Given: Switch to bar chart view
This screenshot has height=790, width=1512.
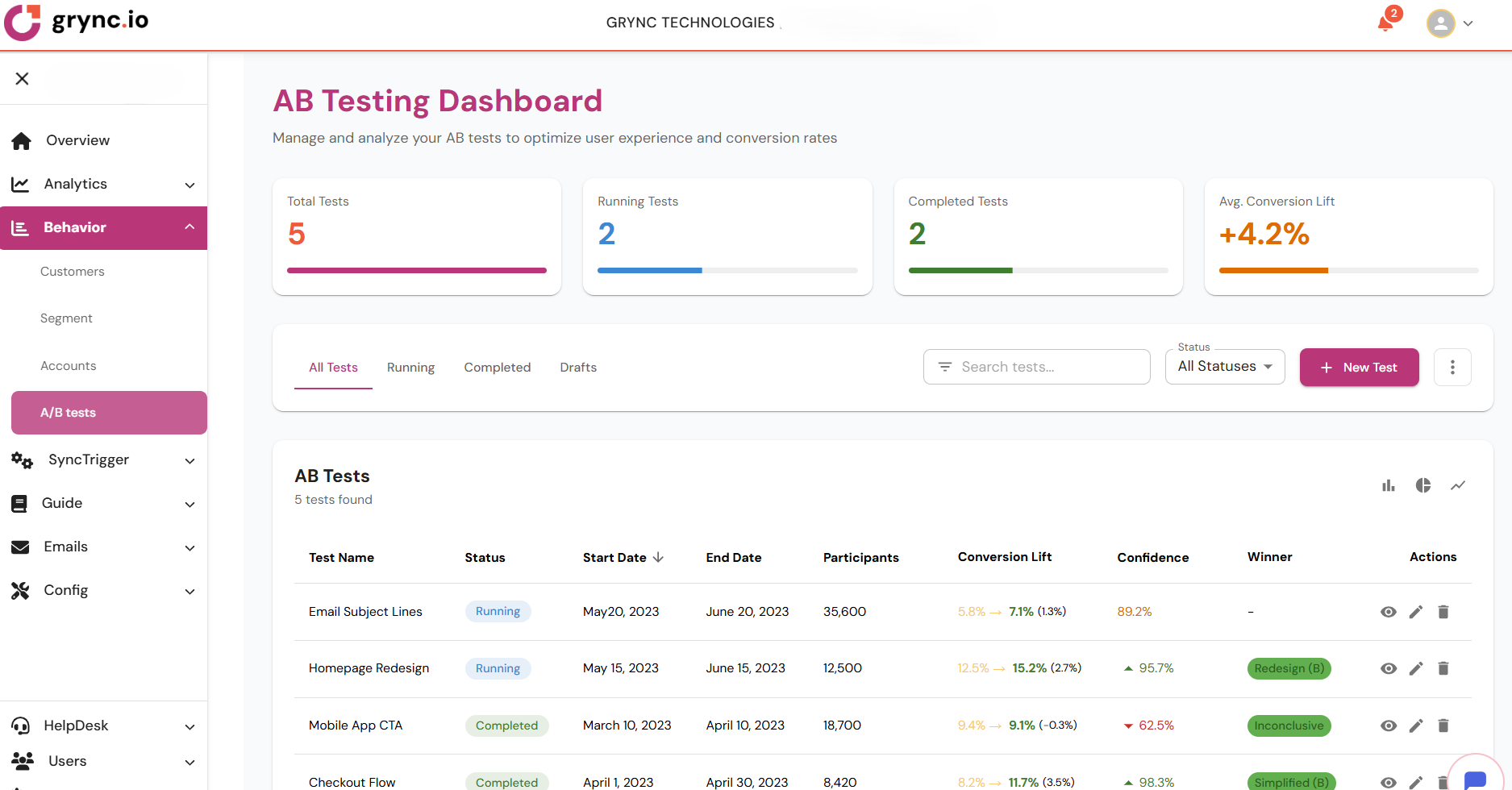Looking at the screenshot, I should (x=1388, y=485).
